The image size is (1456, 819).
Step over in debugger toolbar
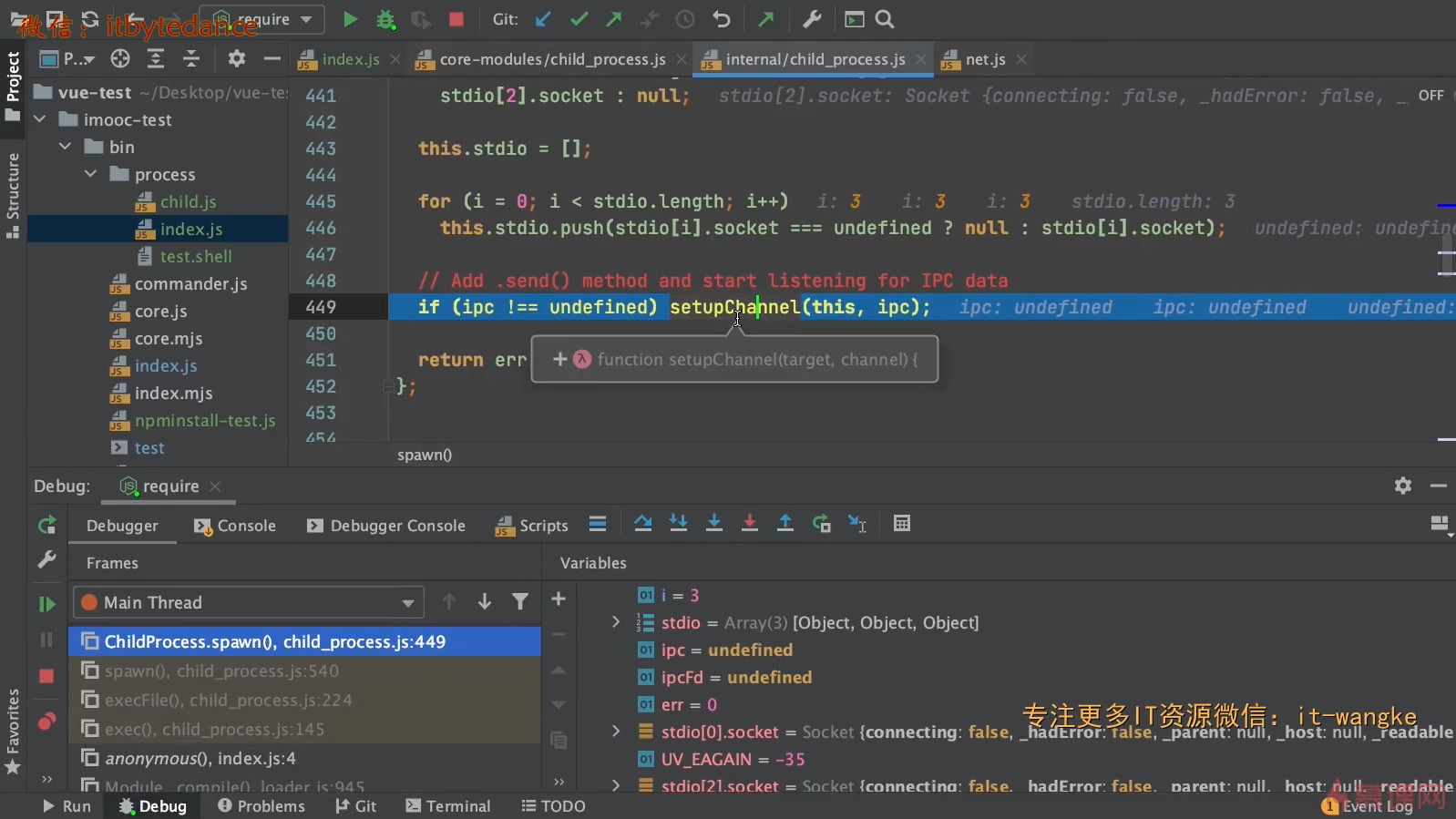click(x=642, y=524)
